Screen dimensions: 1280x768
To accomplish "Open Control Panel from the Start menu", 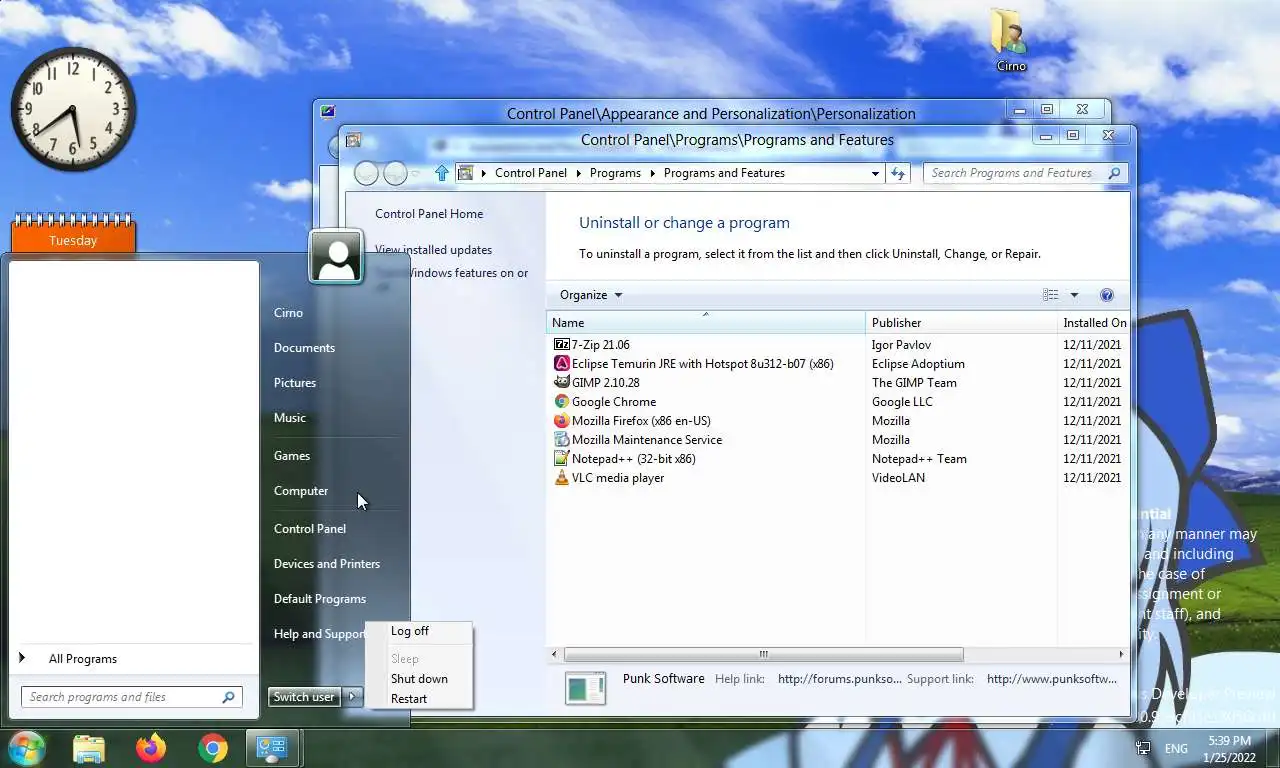I will click(310, 529).
